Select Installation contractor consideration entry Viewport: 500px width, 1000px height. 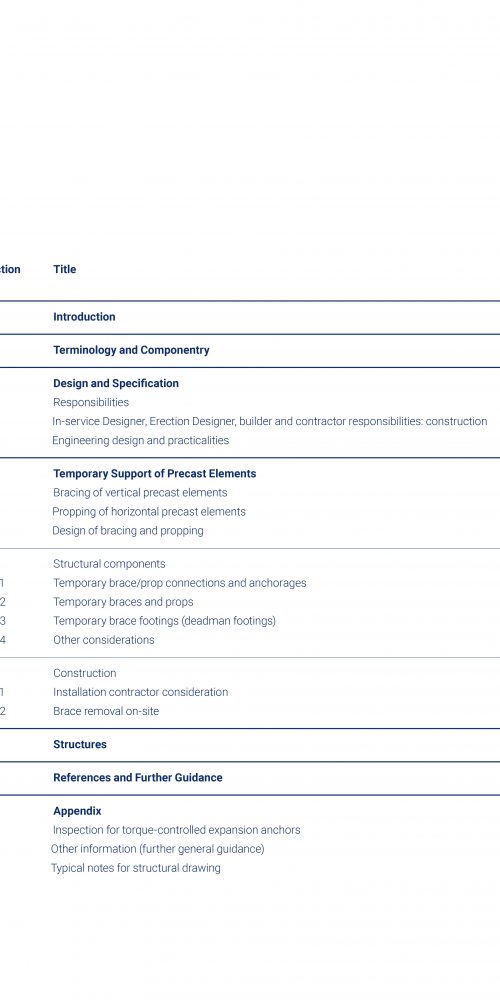pos(140,692)
